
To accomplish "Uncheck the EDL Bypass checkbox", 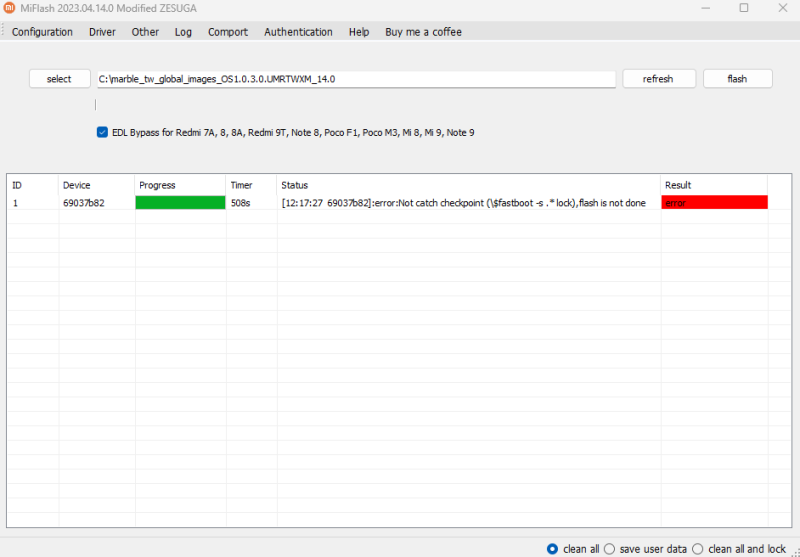I will 102,132.
